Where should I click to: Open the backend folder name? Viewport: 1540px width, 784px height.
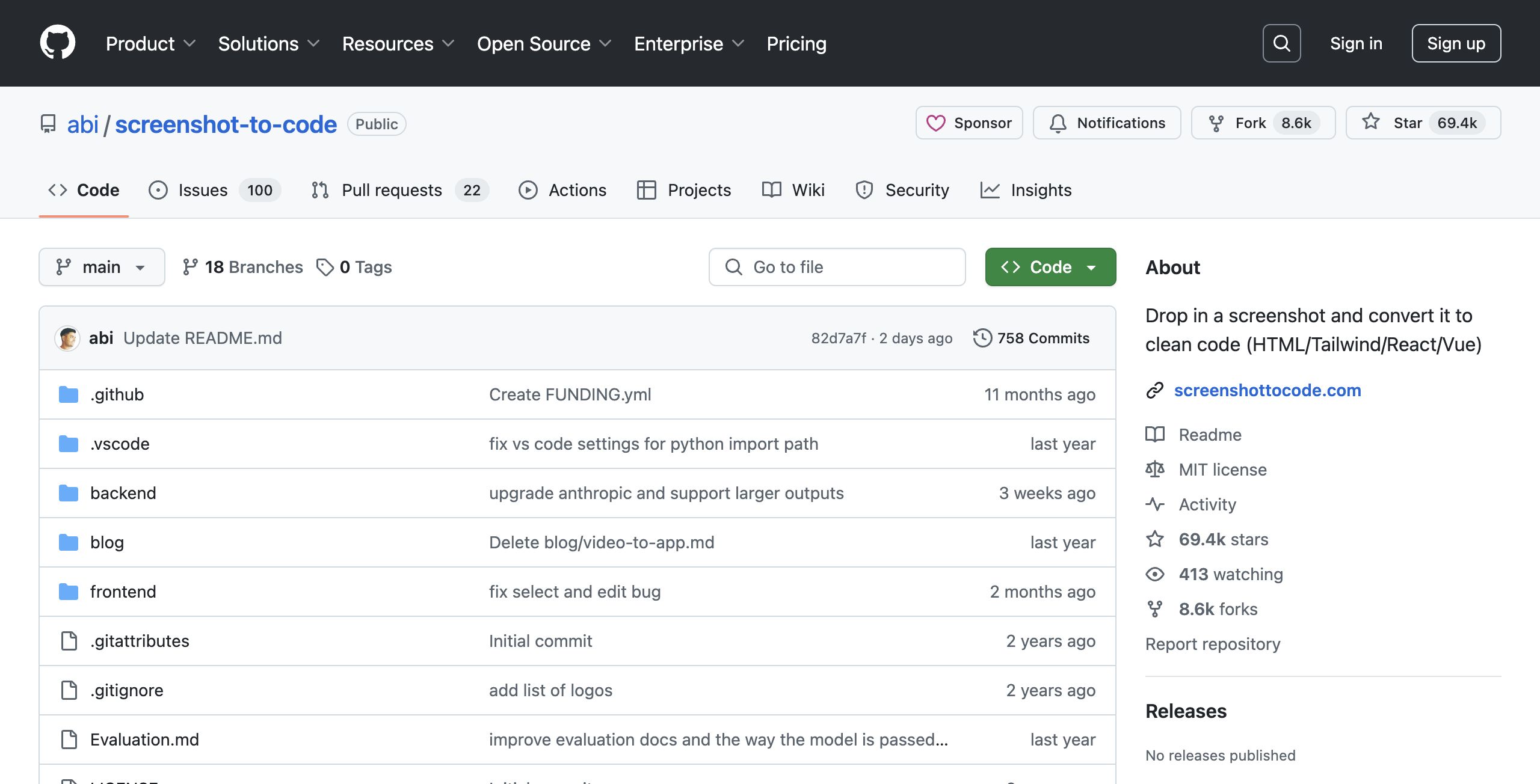click(123, 493)
